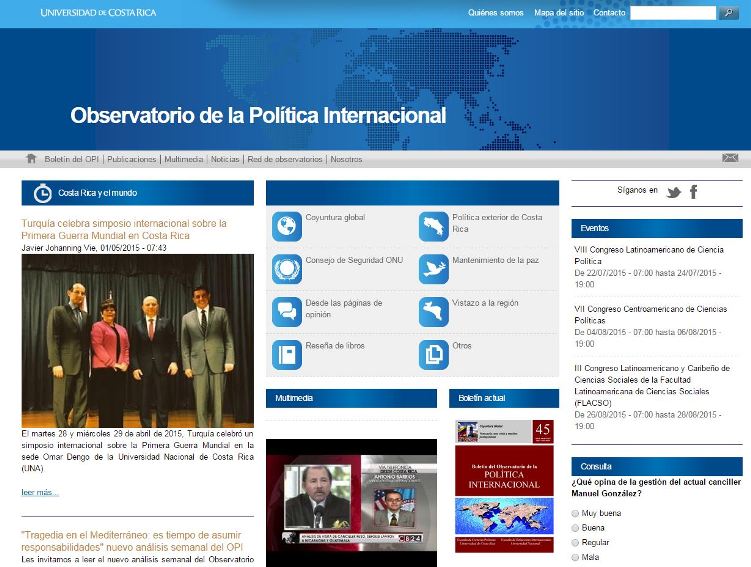Image resolution: width=751 pixels, height=567 pixels.
Task: Open the VIII Congreso Latinoamericano de Ciencia Política event
Action: (x=649, y=255)
